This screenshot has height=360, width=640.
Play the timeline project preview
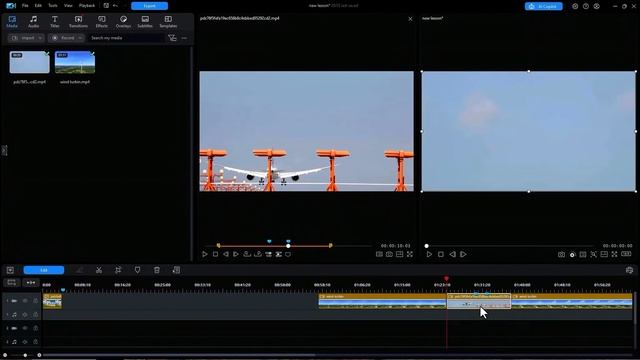point(429,254)
